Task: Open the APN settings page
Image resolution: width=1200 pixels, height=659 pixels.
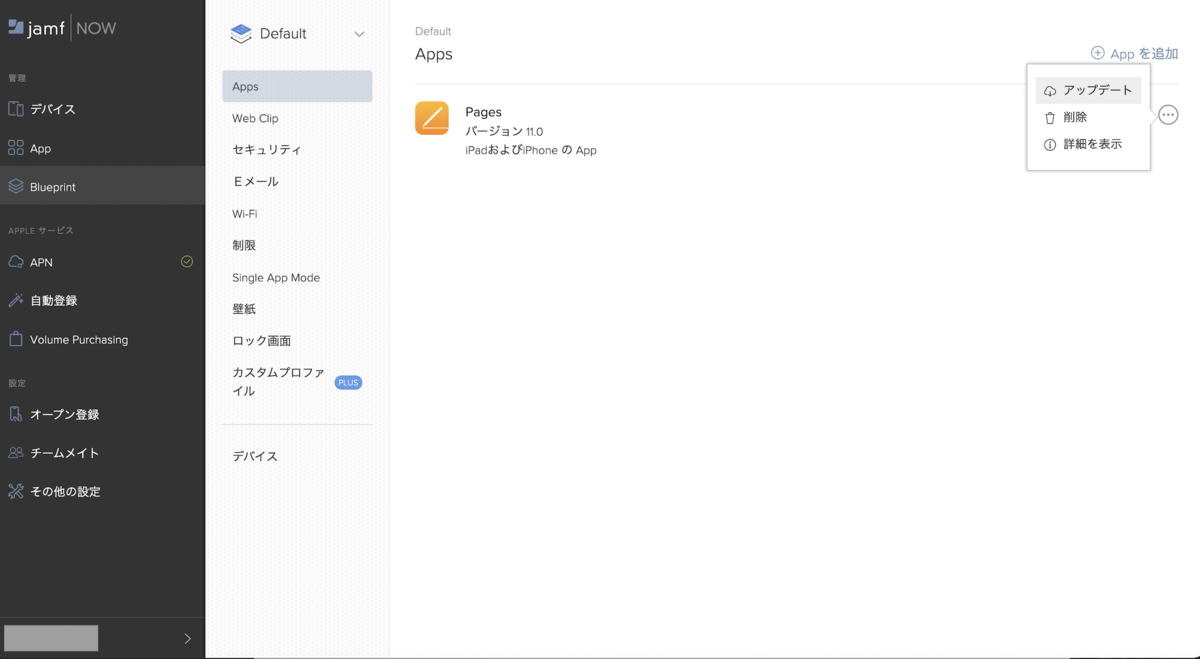Action: 102,262
